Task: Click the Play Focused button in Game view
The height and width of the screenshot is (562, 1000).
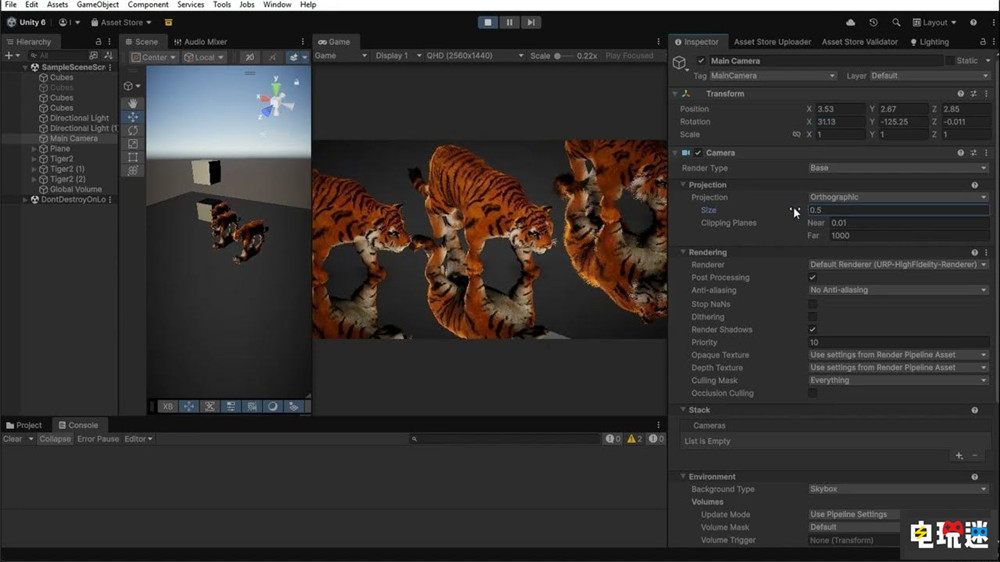Action: click(x=629, y=56)
